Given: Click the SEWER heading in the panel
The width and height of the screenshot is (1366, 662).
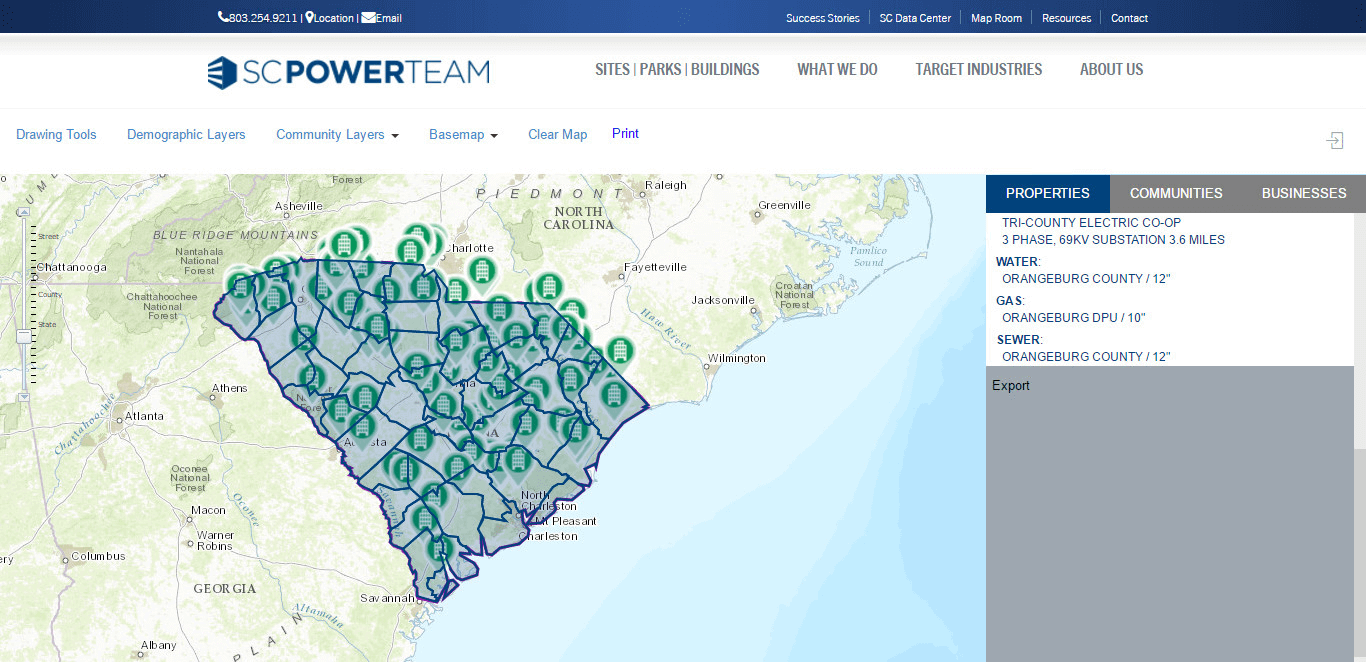Looking at the screenshot, I should [x=1019, y=340].
